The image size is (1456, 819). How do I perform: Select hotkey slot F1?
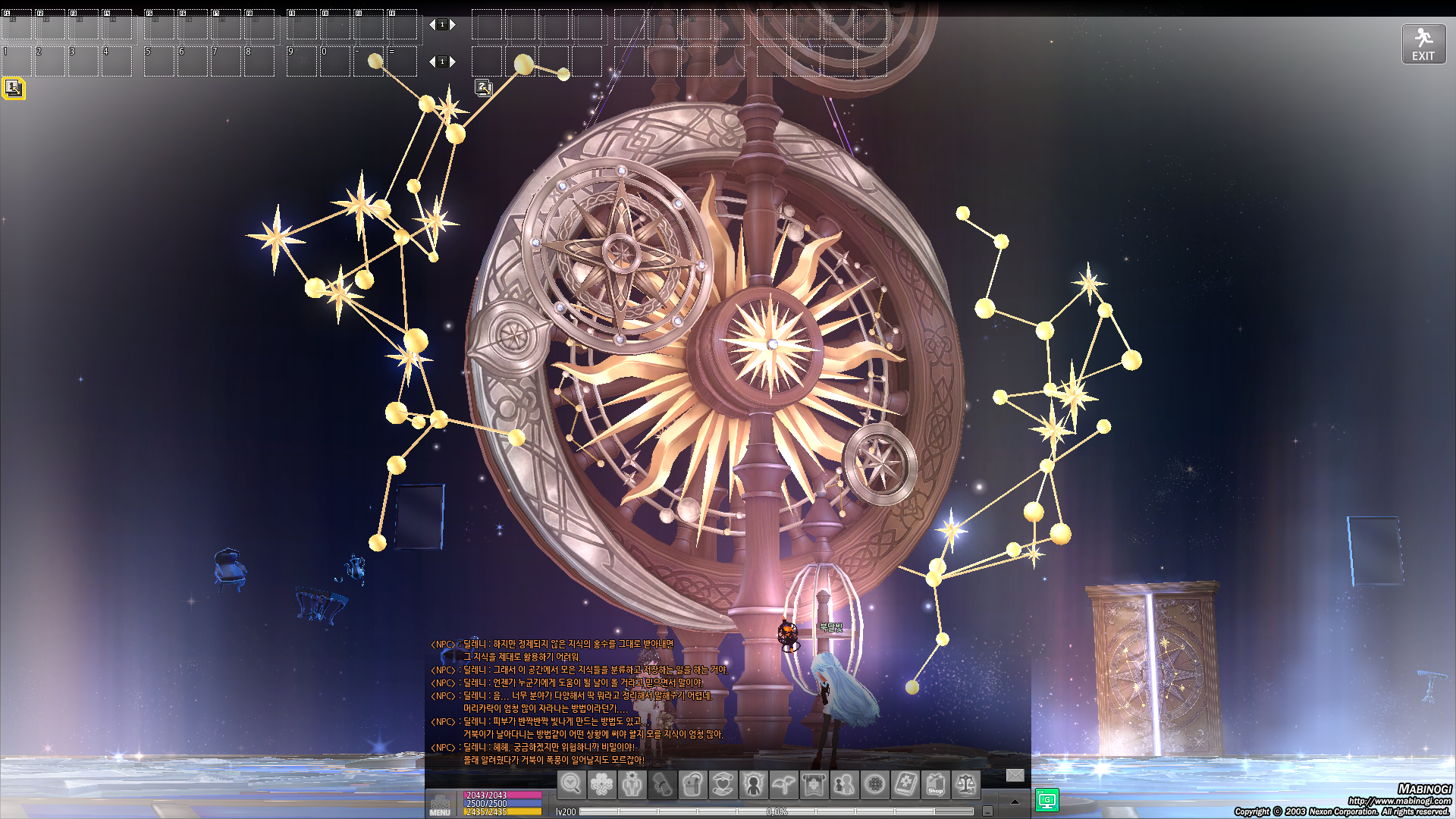point(17,25)
